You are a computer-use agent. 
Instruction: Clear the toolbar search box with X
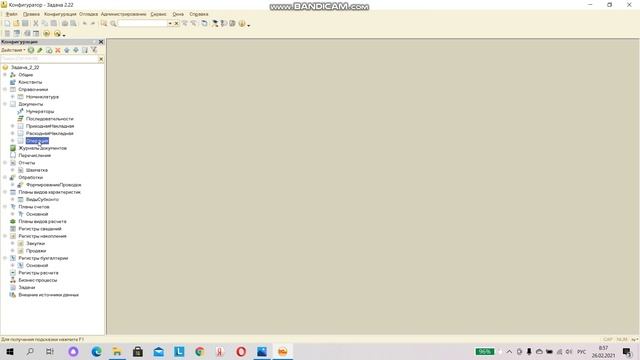pos(176,24)
